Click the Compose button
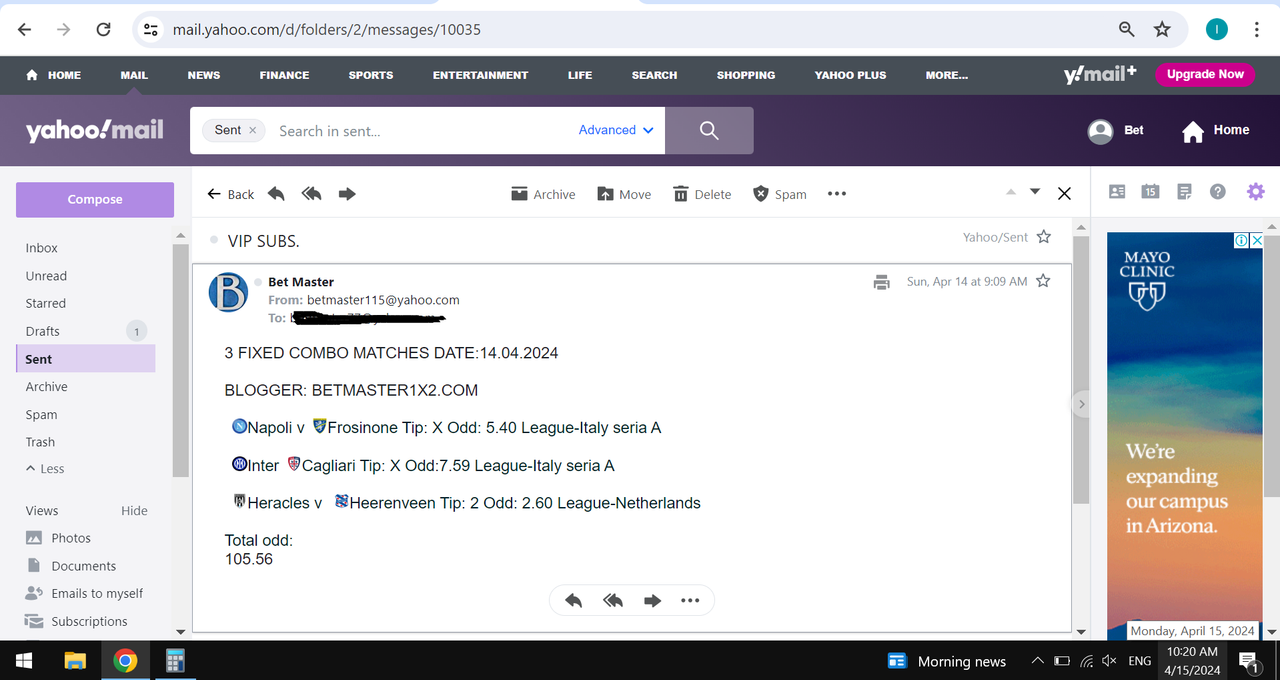Image resolution: width=1280 pixels, height=680 pixels. coord(95,199)
